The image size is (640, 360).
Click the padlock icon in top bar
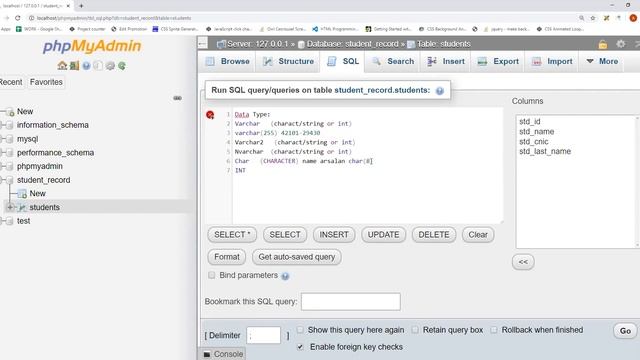pyautogui.click(x=602, y=44)
